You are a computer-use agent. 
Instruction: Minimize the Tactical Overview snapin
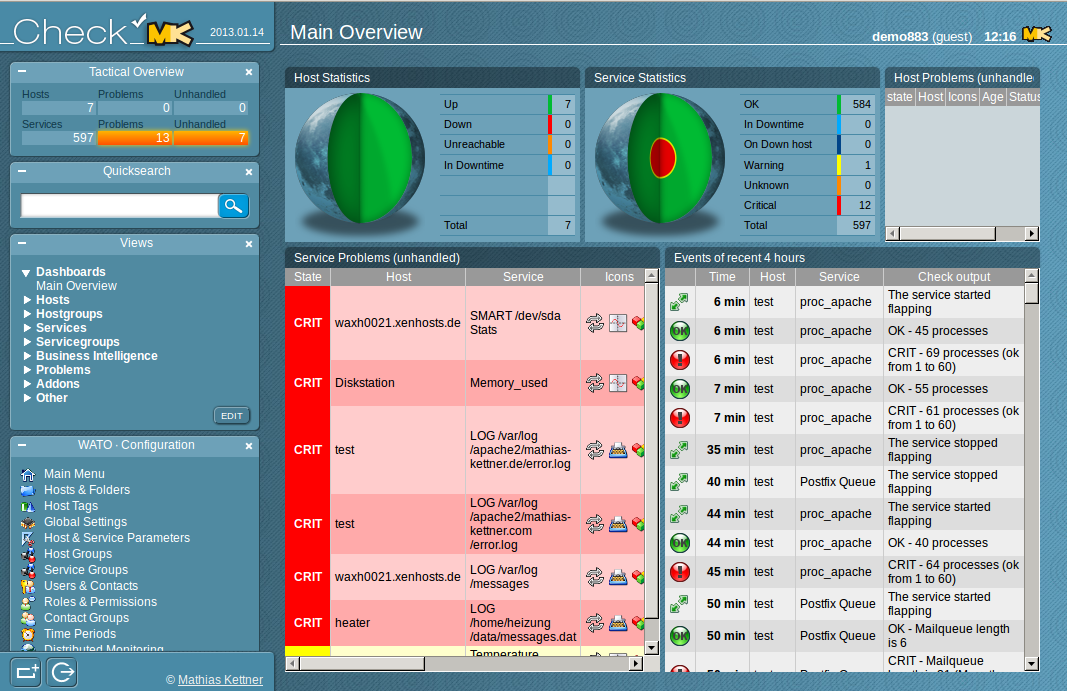(22, 72)
